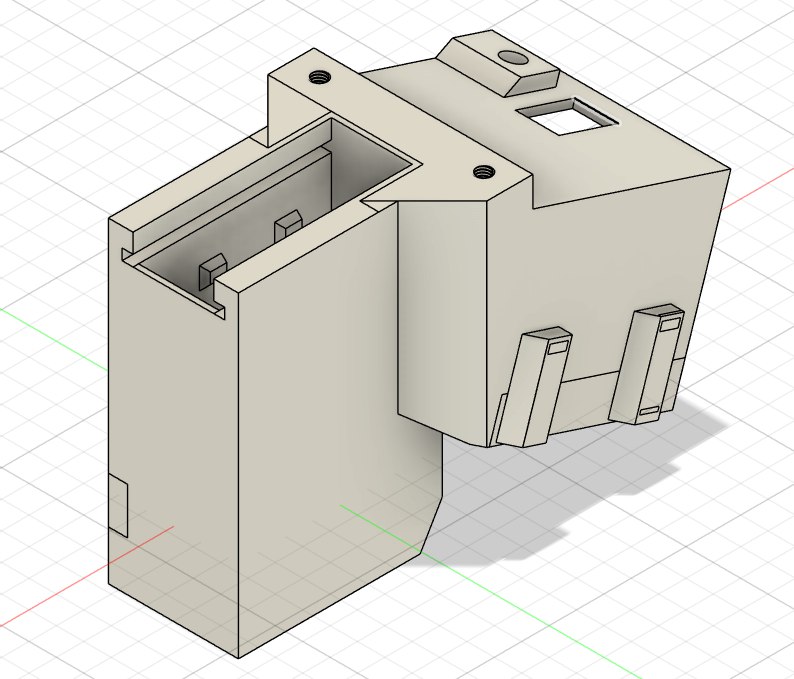Select the threaded hole at bracket's back-left corner
The image size is (794, 679).
coord(320,76)
